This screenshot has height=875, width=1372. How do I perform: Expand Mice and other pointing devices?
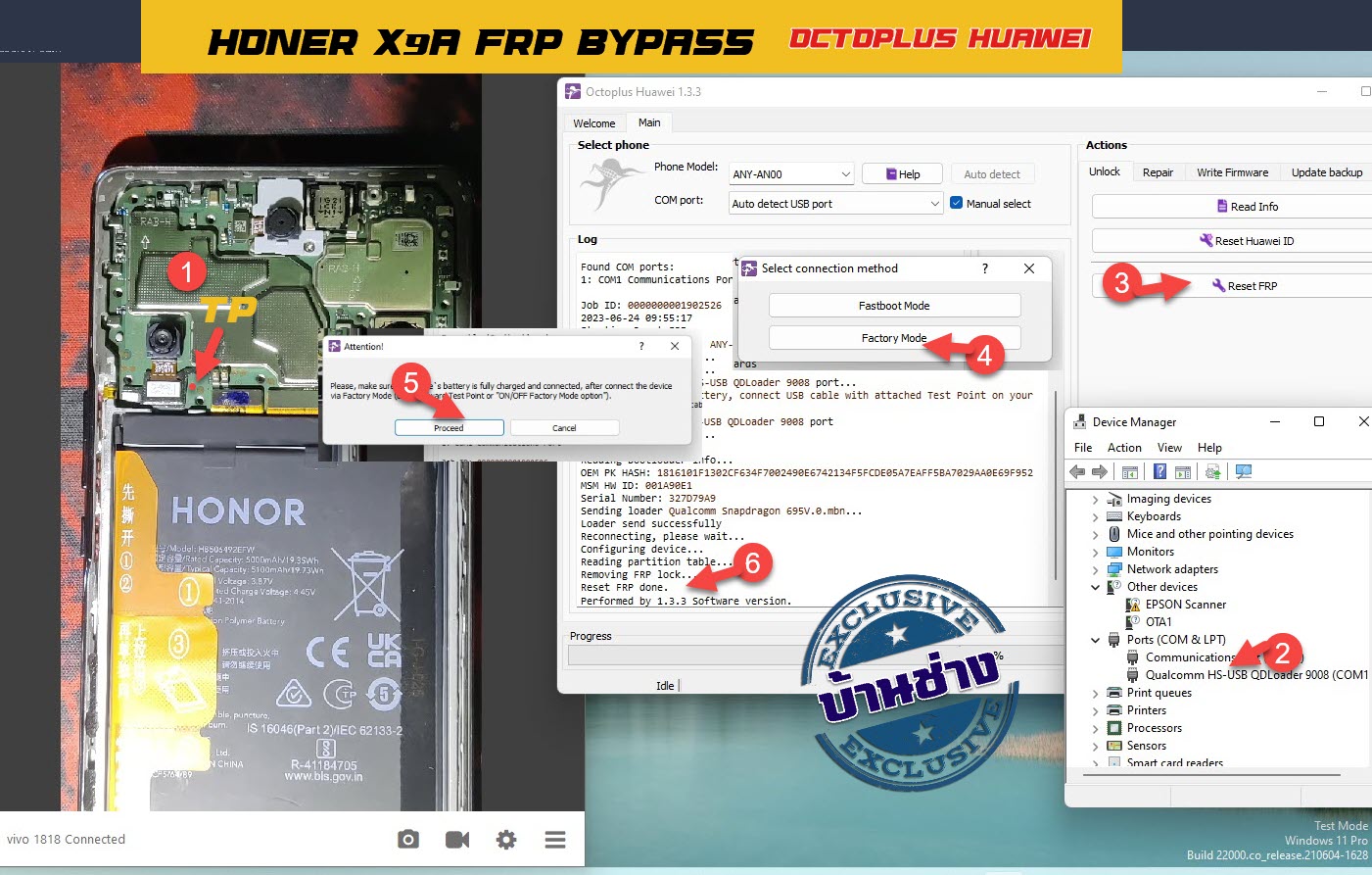point(1095,535)
